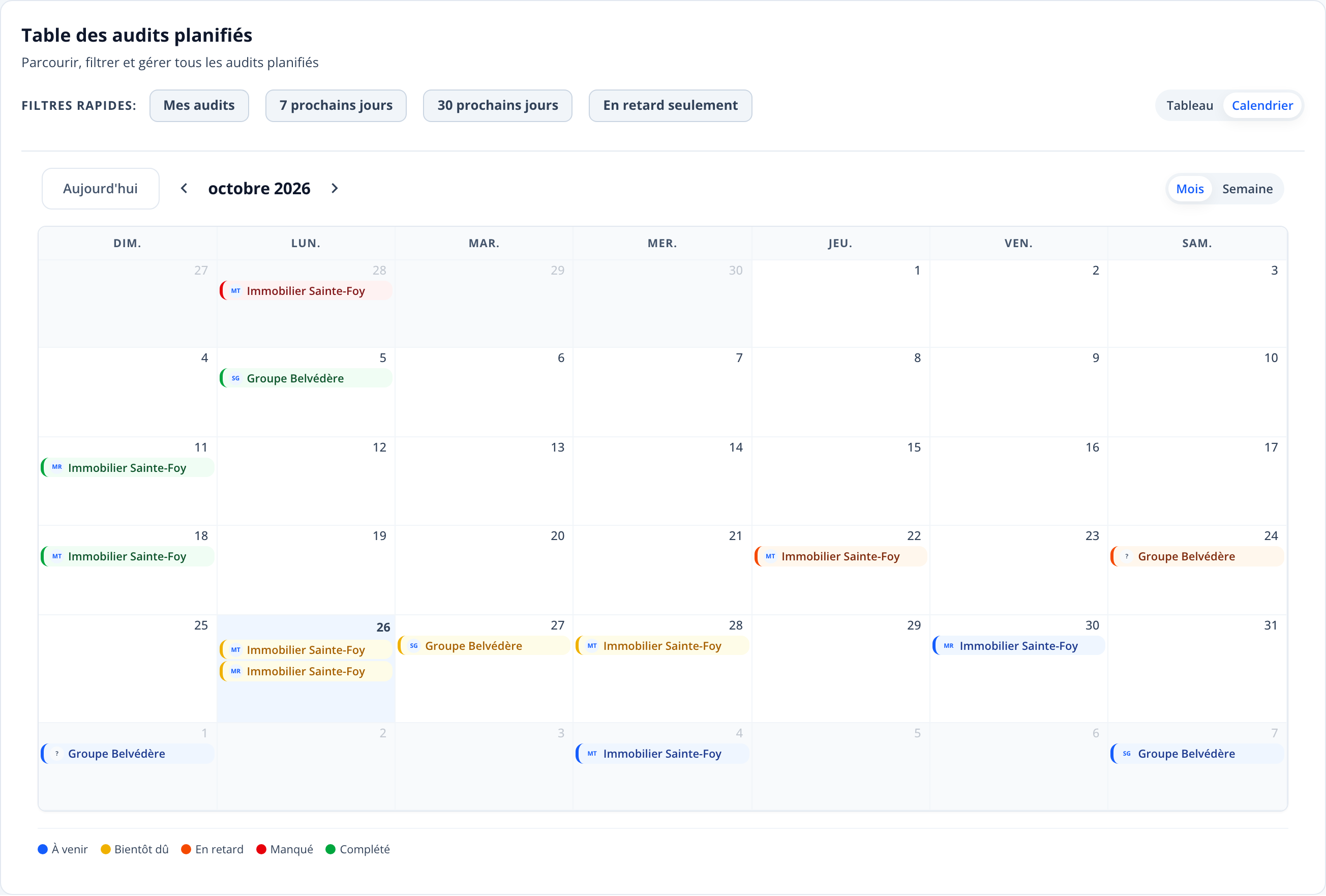Toggle the 'Mes audits' quick filter
This screenshot has width=1326, height=896.
click(x=199, y=106)
